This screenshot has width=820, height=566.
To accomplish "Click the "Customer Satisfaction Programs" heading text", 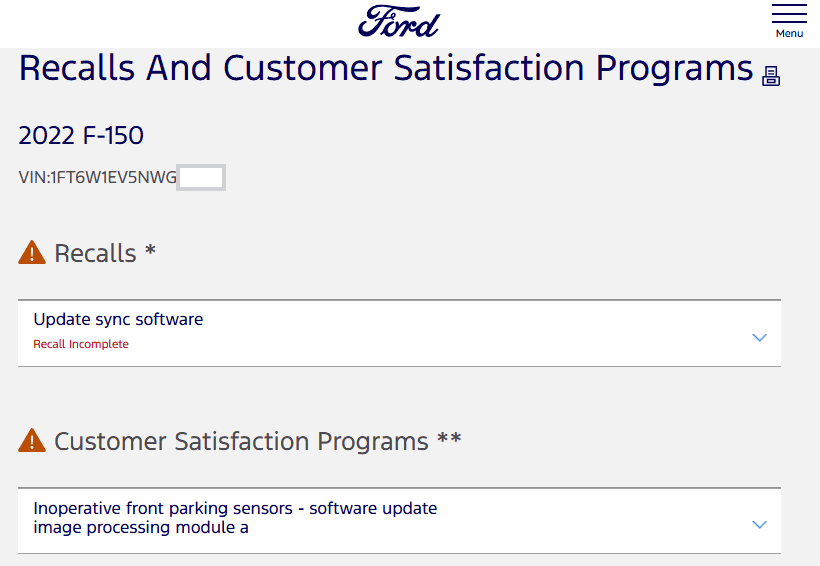I will [x=241, y=441].
